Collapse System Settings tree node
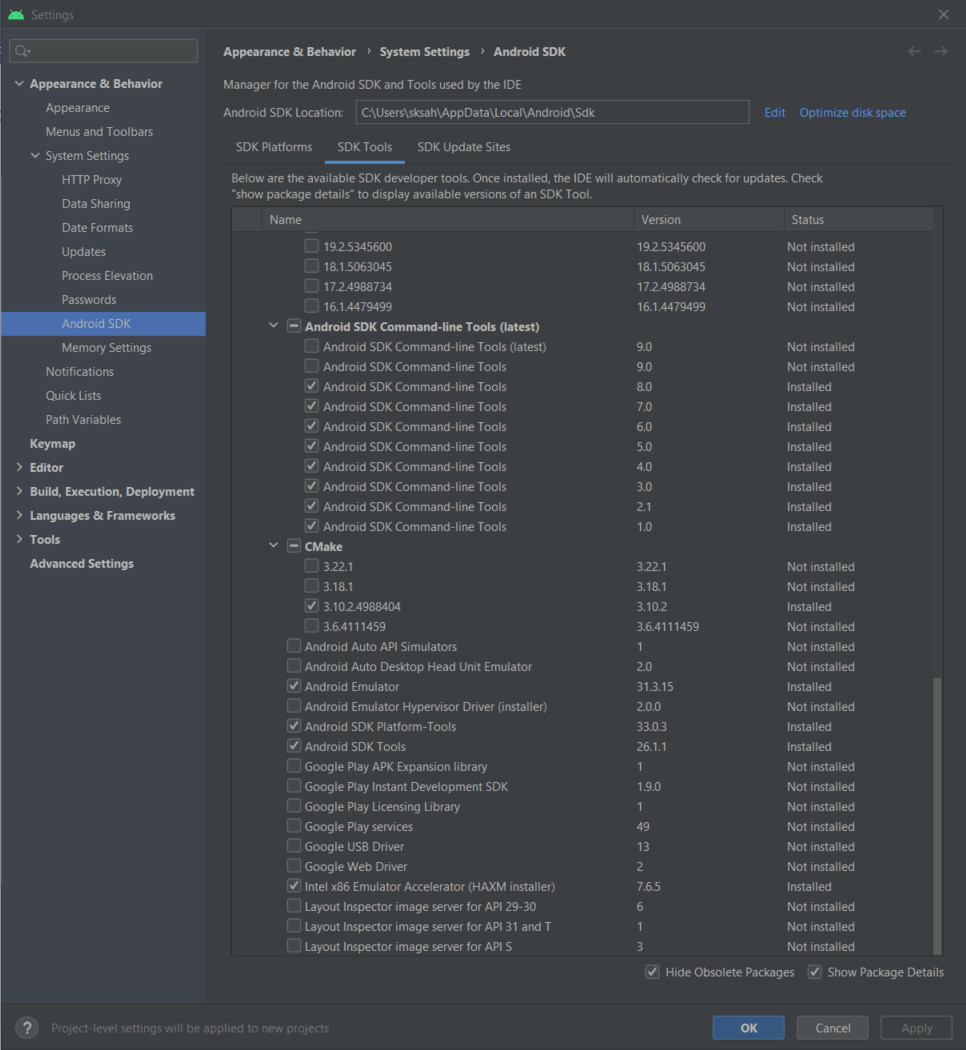 coord(35,155)
